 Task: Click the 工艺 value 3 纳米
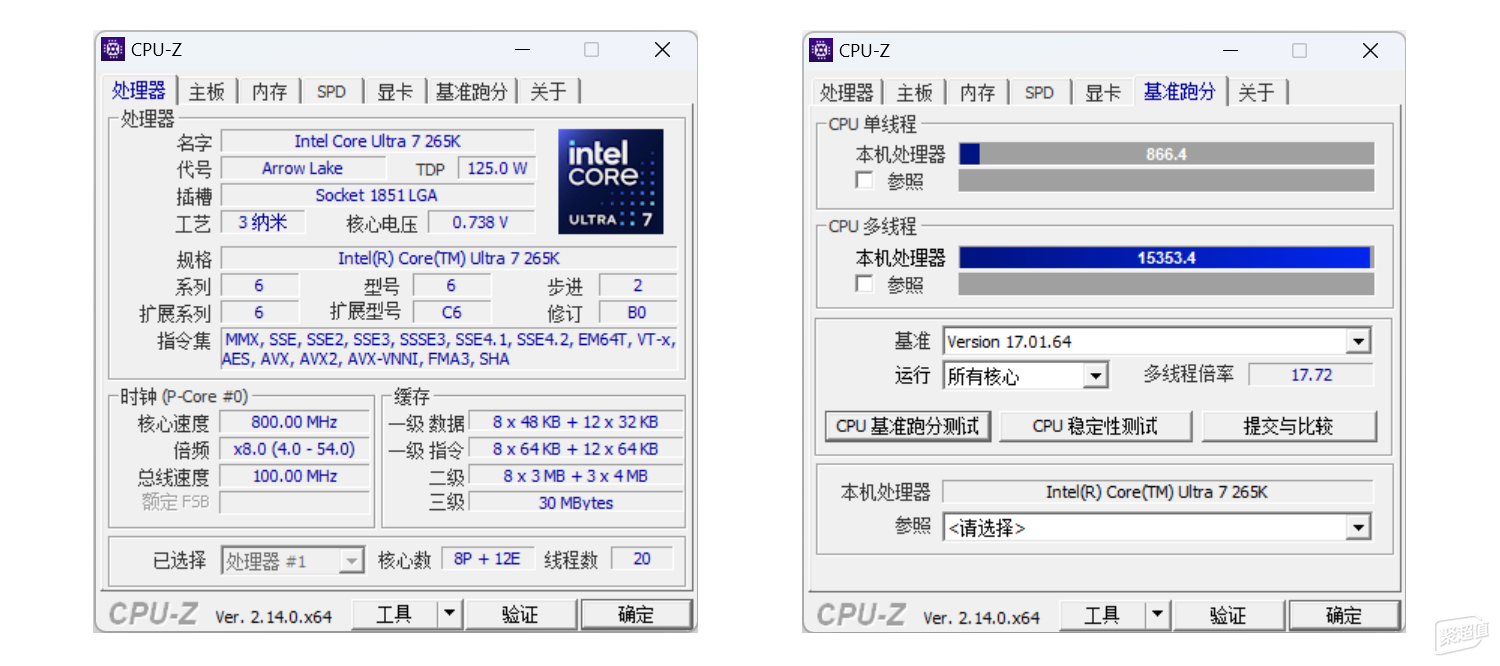262,222
